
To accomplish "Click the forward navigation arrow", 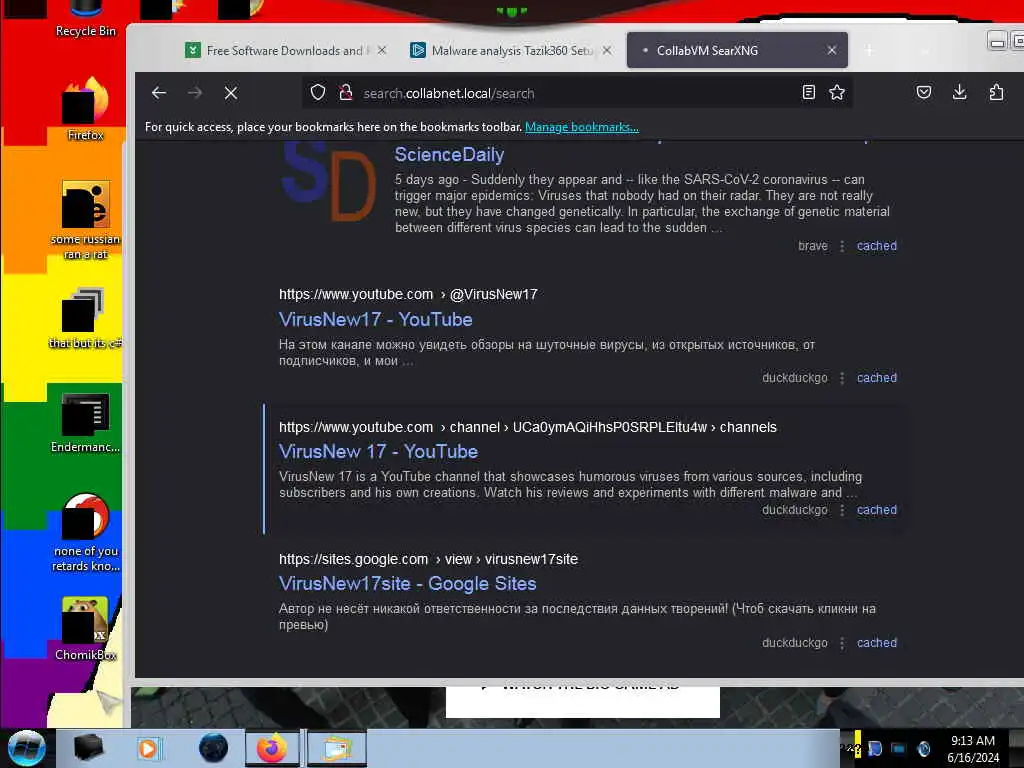I will [195, 93].
